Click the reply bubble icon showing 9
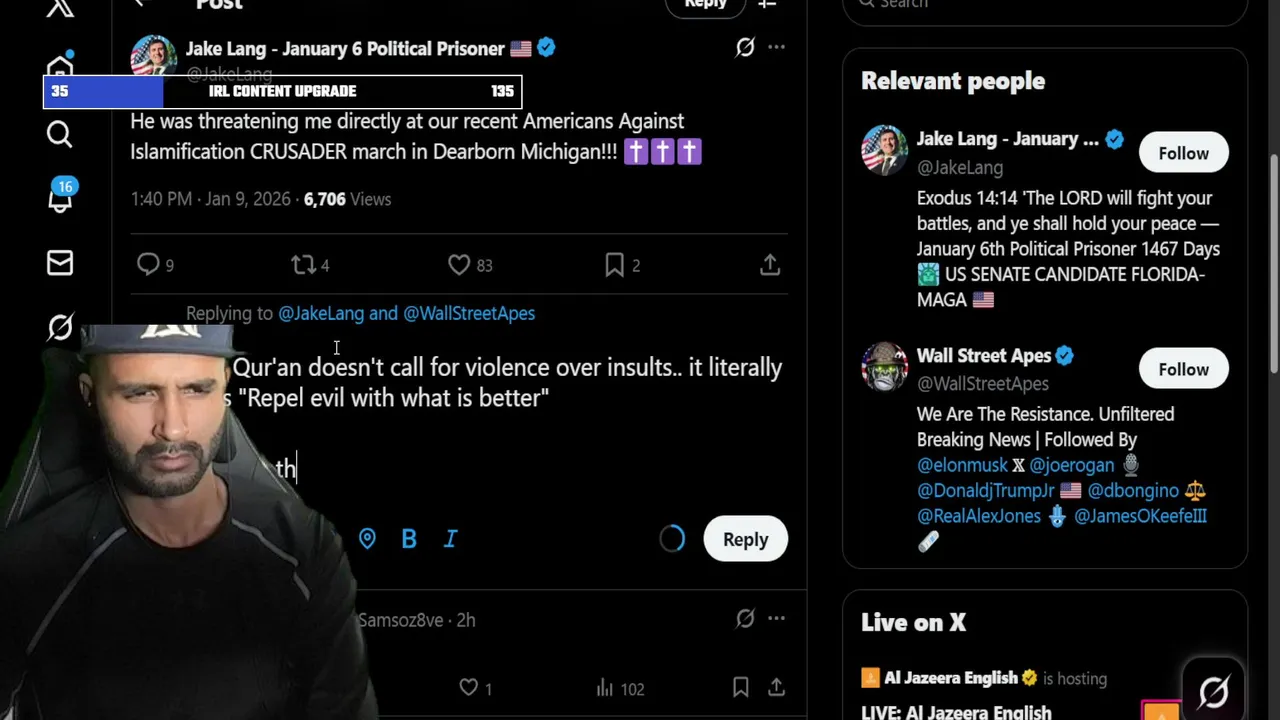This screenshot has height=720, width=1280. [148, 264]
